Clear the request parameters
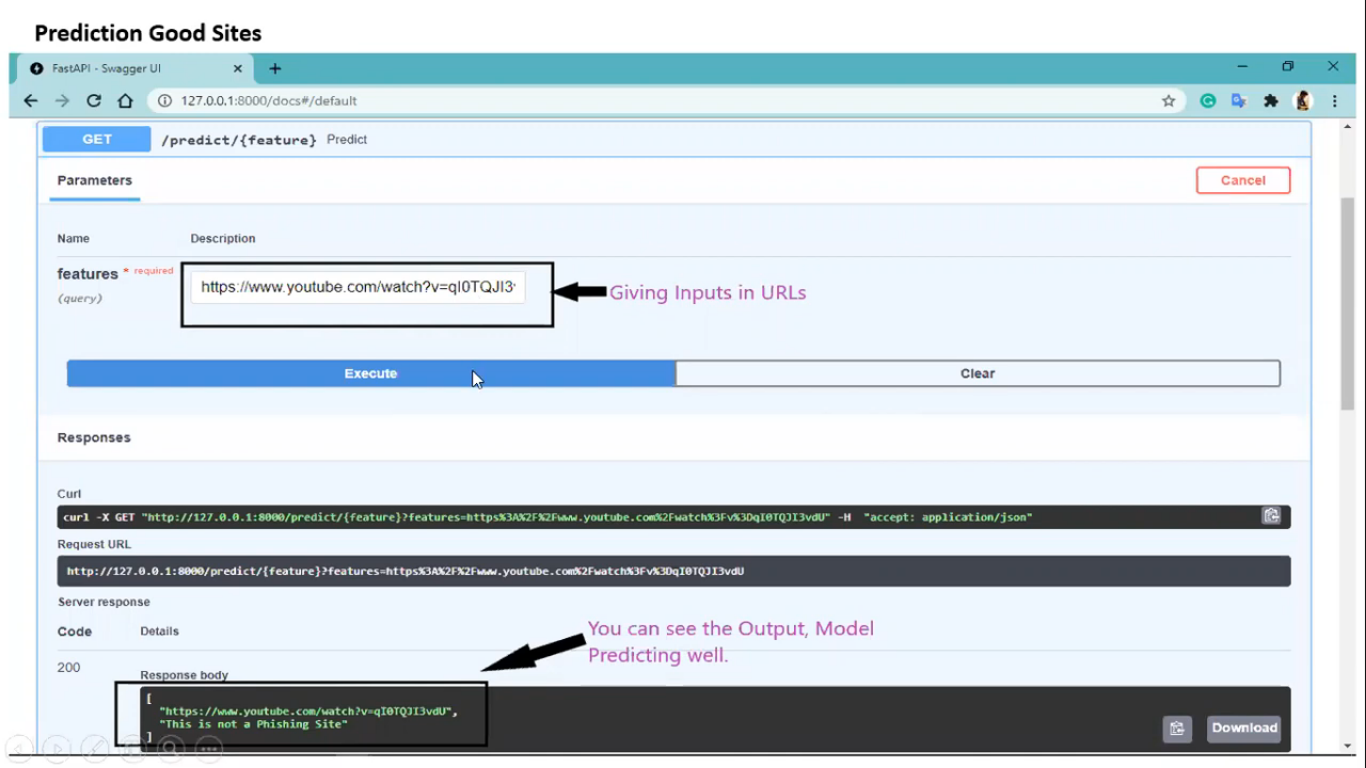This screenshot has width=1366, height=768. point(977,373)
